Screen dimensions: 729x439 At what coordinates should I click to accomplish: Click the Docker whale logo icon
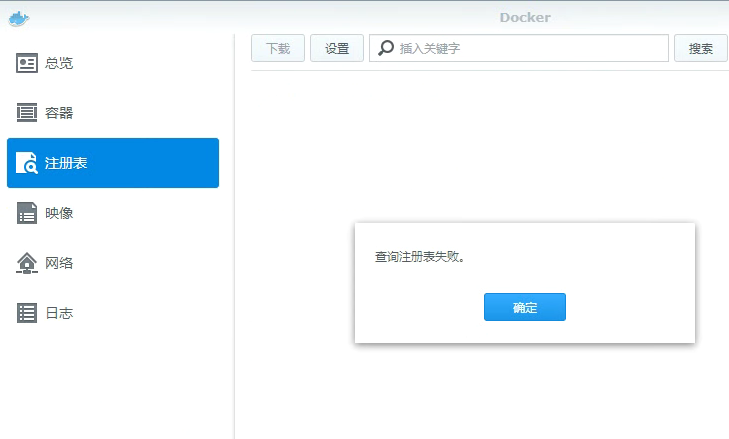tap(19, 19)
